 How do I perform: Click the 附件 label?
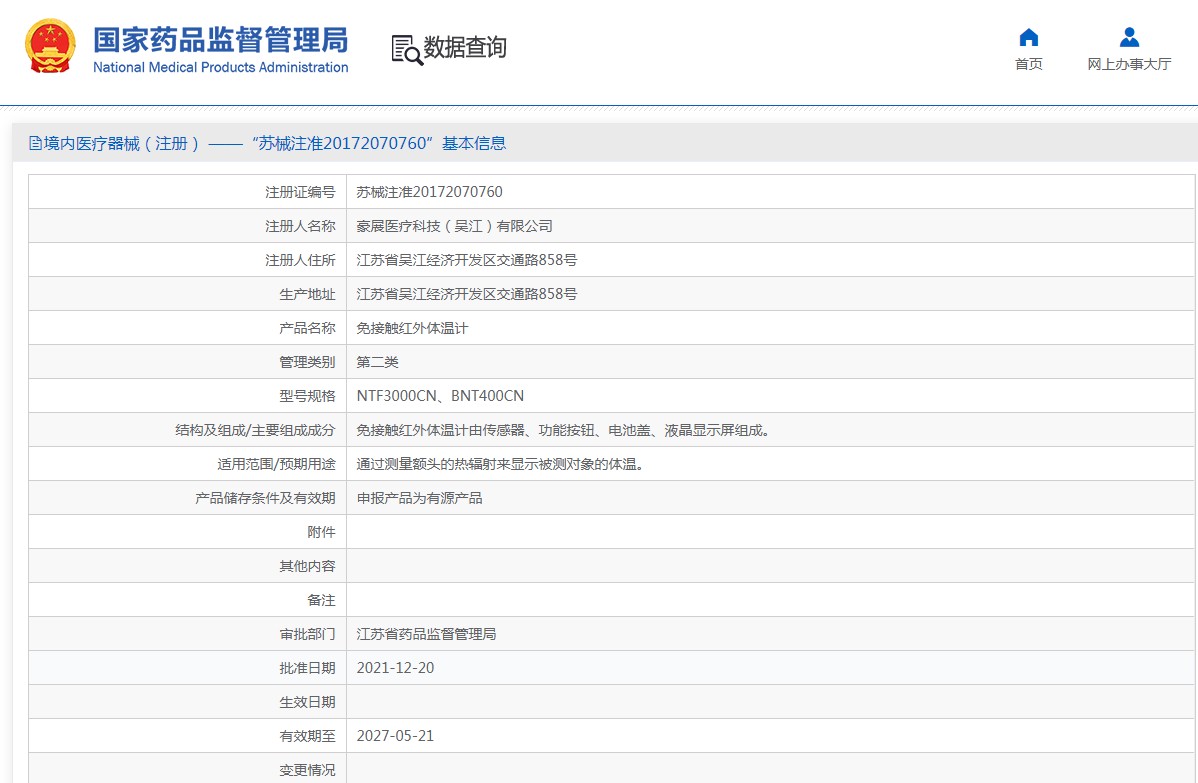tap(321, 532)
